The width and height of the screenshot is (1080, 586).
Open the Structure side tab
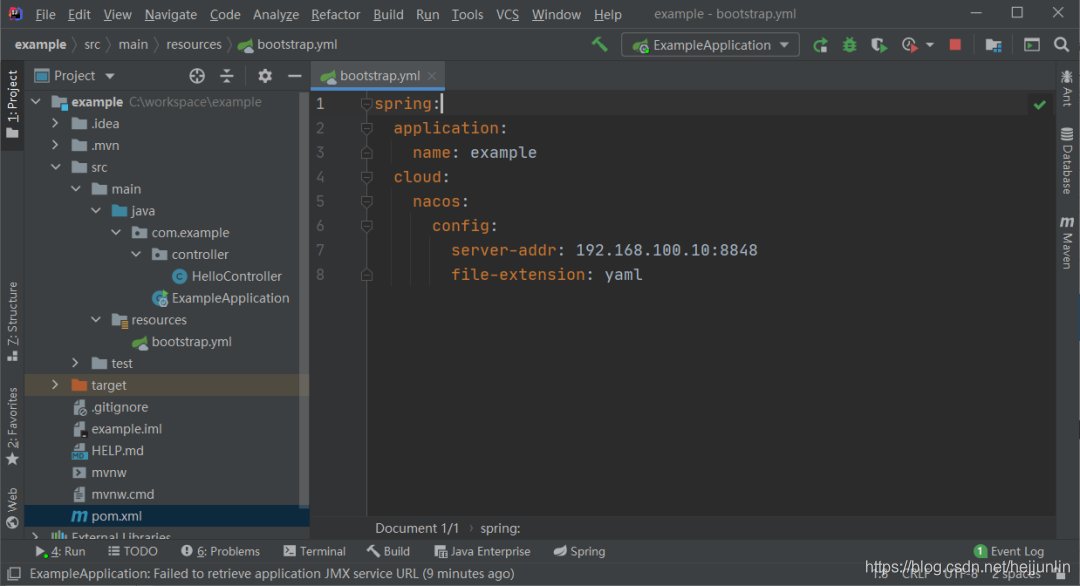click(12, 322)
